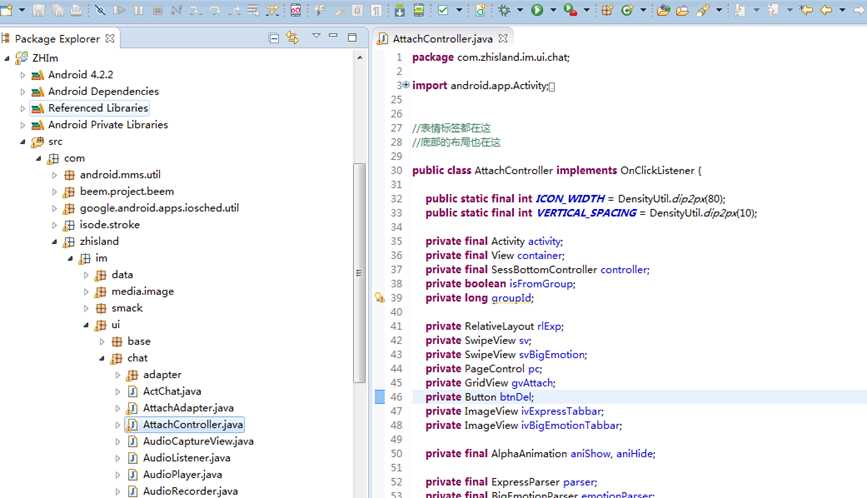The width and height of the screenshot is (867, 498).
Task: Open the Package Explorer view menu dropdown
Action: coord(317,37)
